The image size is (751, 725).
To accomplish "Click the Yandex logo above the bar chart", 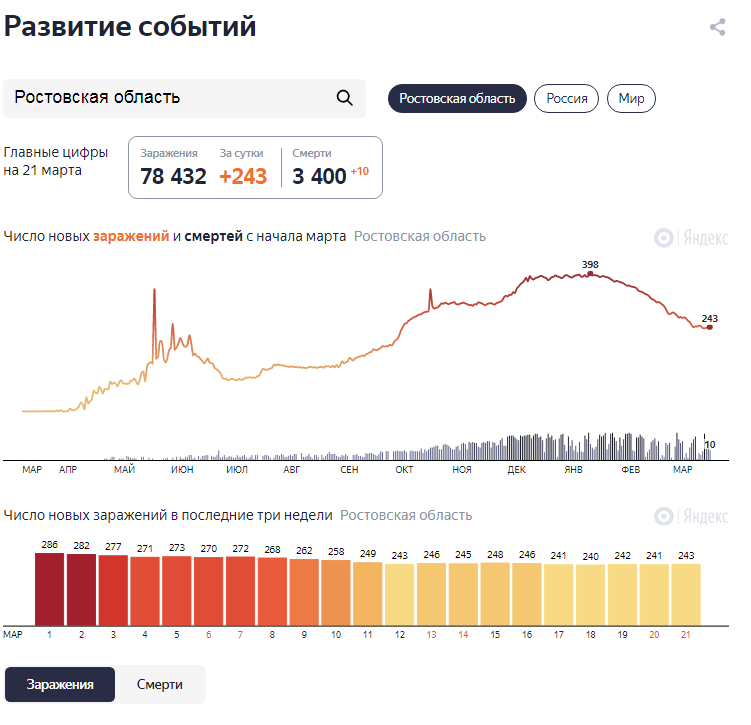I will [x=691, y=516].
